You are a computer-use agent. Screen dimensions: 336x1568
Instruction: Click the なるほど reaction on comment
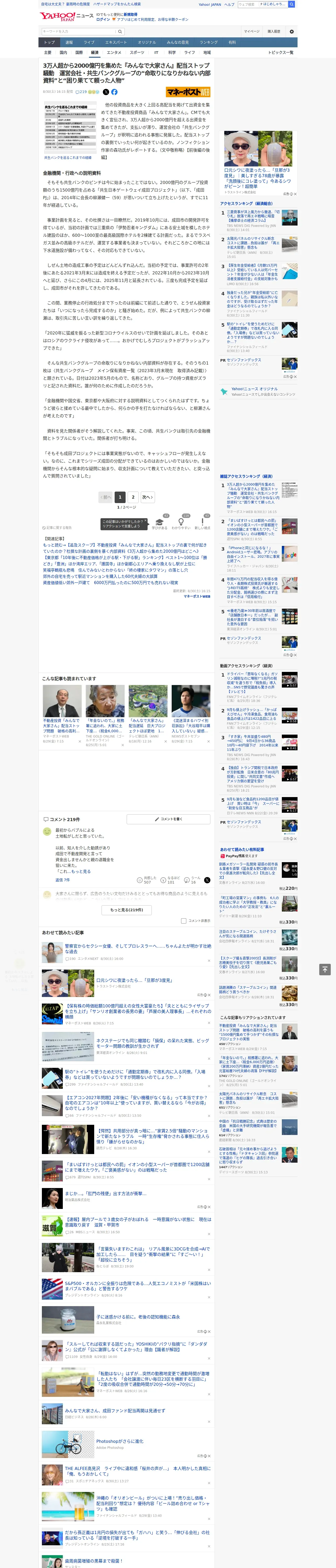coord(170,880)
